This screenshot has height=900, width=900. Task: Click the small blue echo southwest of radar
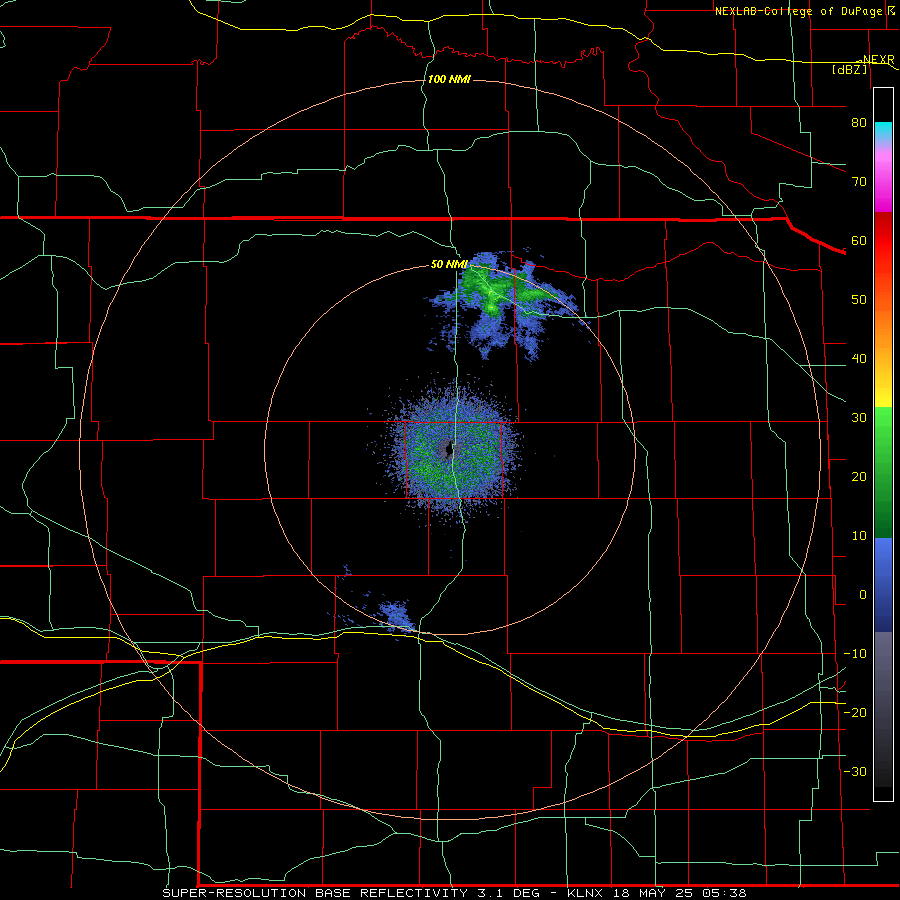(395, 615)
